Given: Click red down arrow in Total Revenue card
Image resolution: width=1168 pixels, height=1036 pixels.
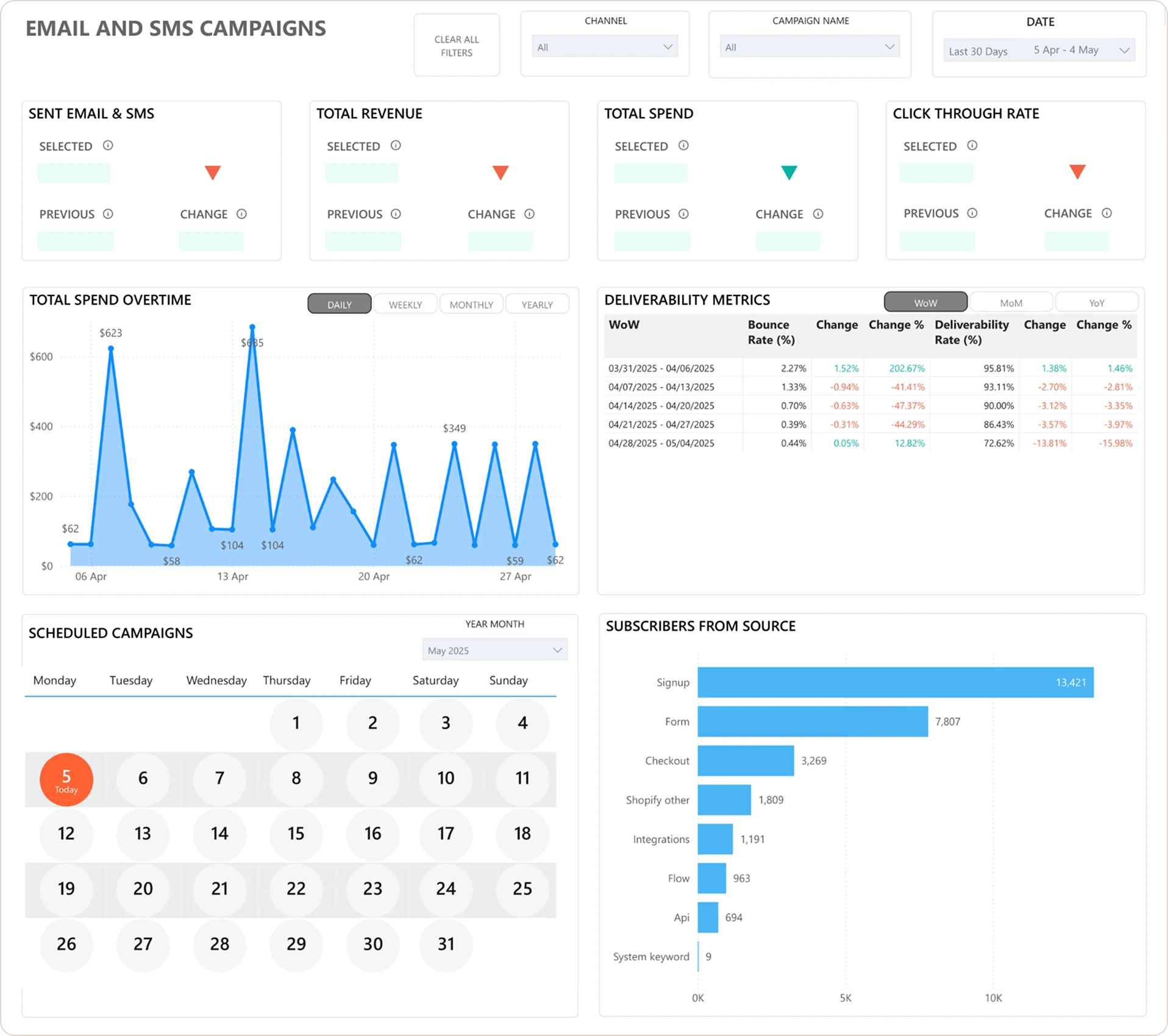Looking at the screenshot, I should [500, 172].
